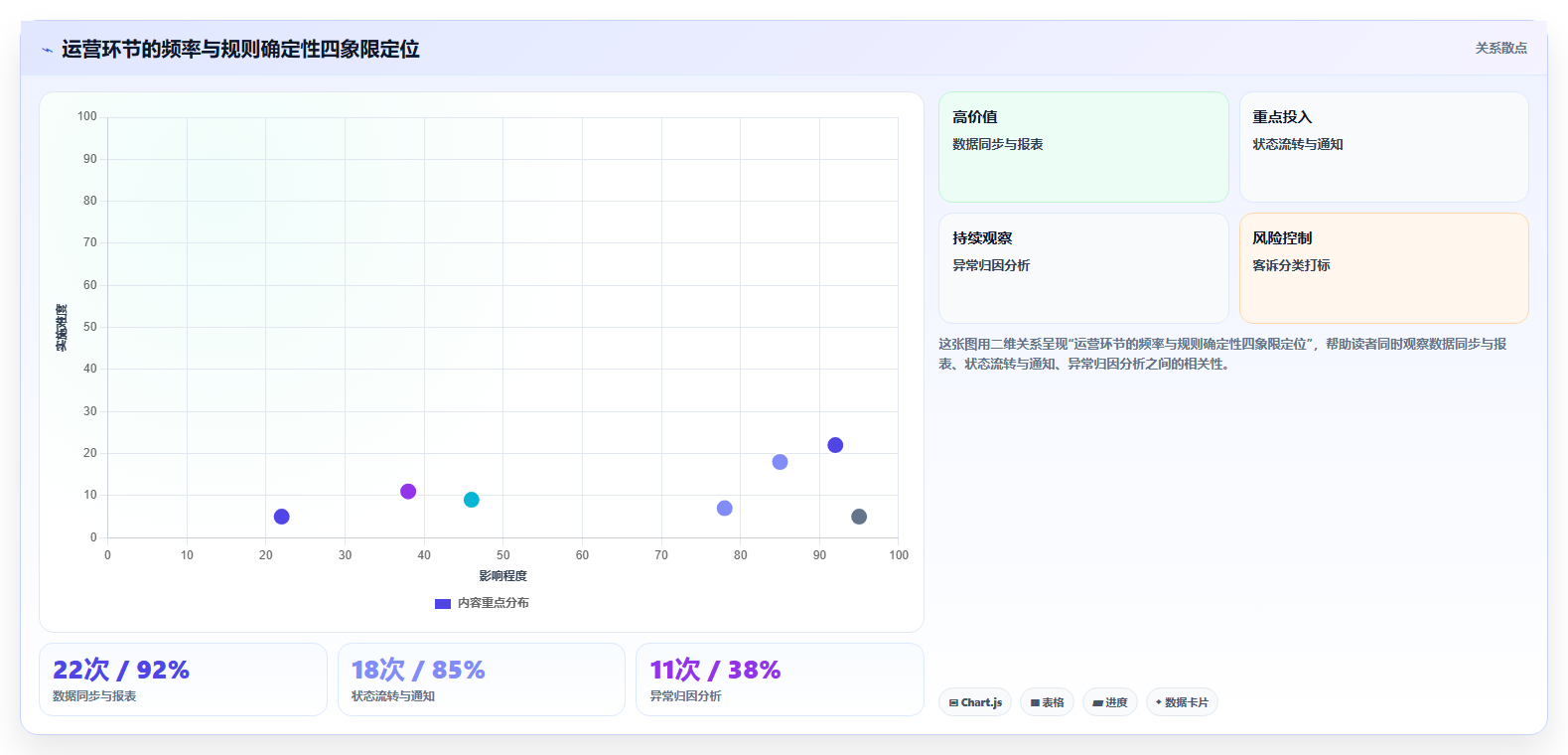Image resolution: width=1568 pixels, height=755 pixels.
Task: Click the 22次 / 92% stat card
Action: (183, 679)
